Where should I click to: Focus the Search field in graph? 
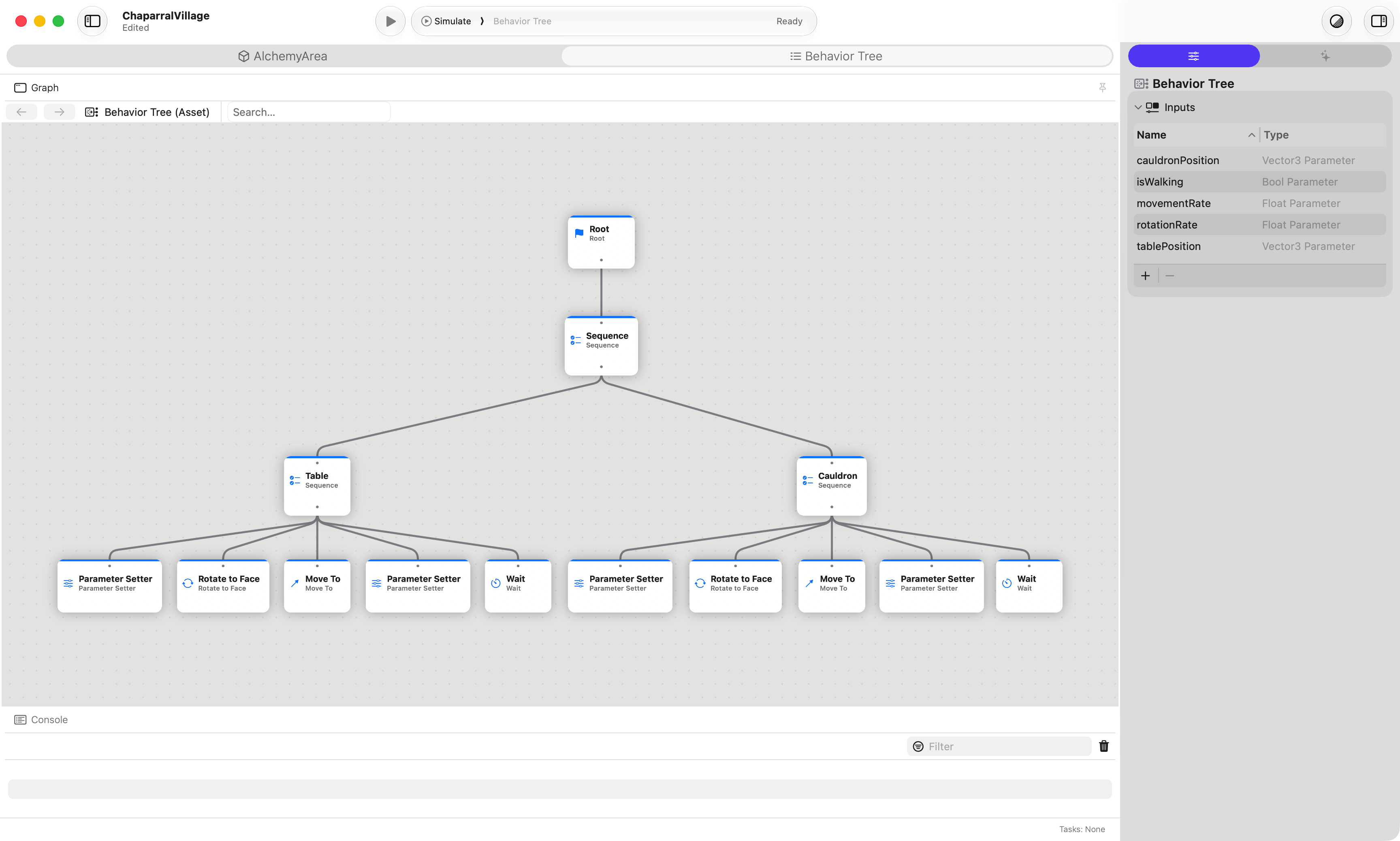309,112
